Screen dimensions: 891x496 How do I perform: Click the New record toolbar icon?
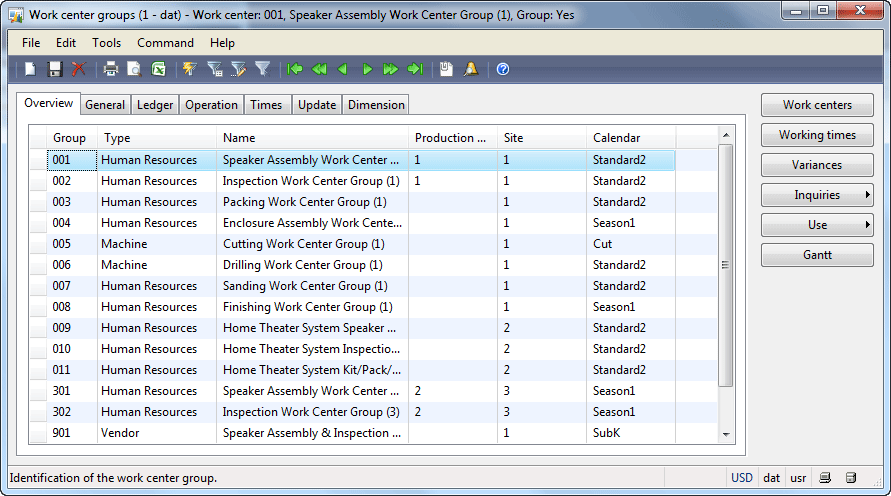[30, 69]
